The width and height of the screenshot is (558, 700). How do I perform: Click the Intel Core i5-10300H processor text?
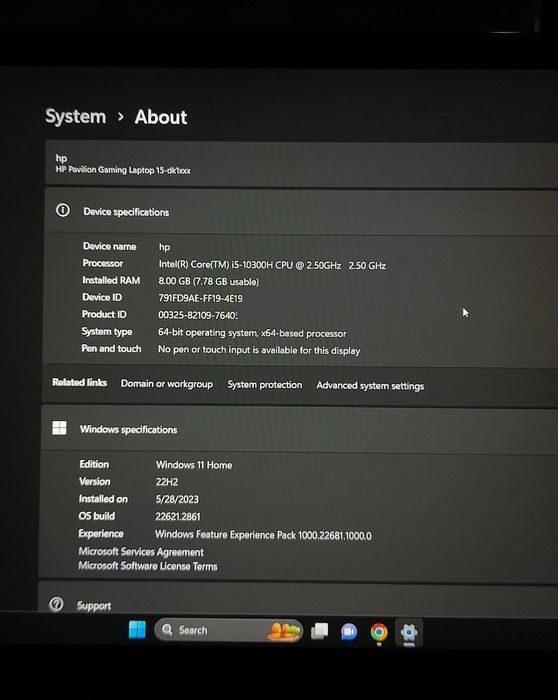[272, 265]
